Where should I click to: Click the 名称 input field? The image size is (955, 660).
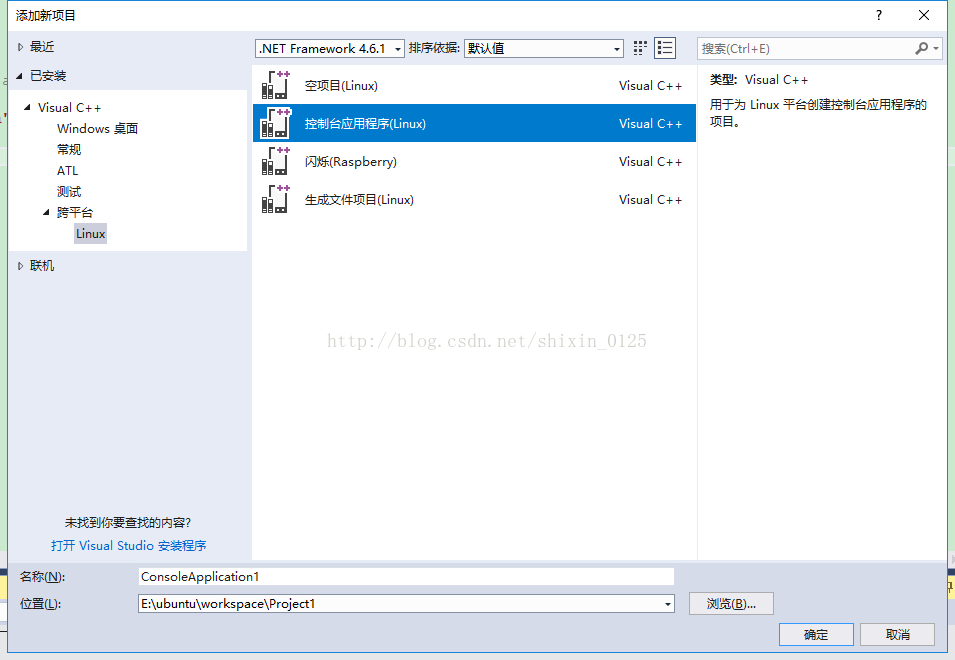(406, 577)
